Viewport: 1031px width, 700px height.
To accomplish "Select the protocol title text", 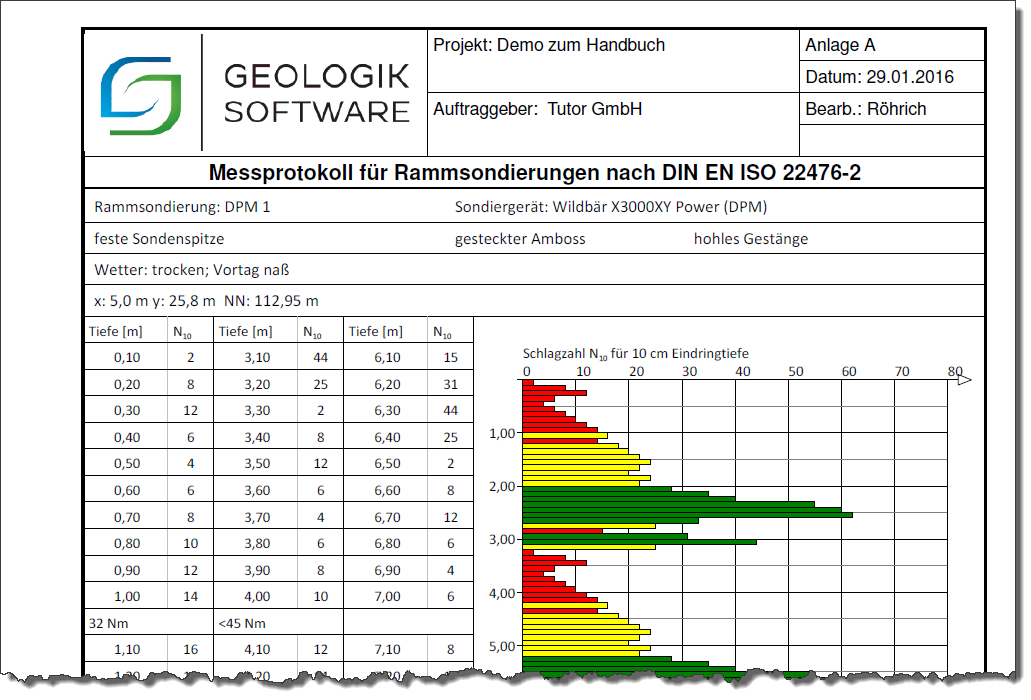I will (534, 170).
